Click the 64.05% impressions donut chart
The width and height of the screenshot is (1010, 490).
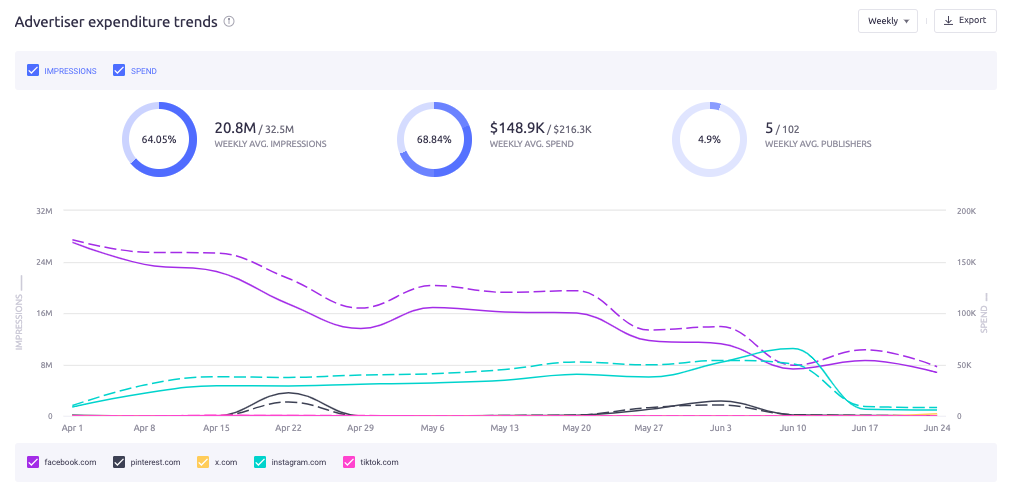(159, 140)
